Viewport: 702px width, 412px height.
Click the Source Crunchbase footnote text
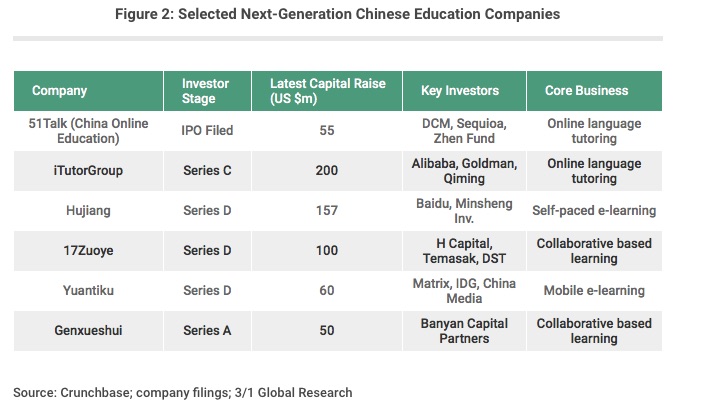(x=183, y=392)
